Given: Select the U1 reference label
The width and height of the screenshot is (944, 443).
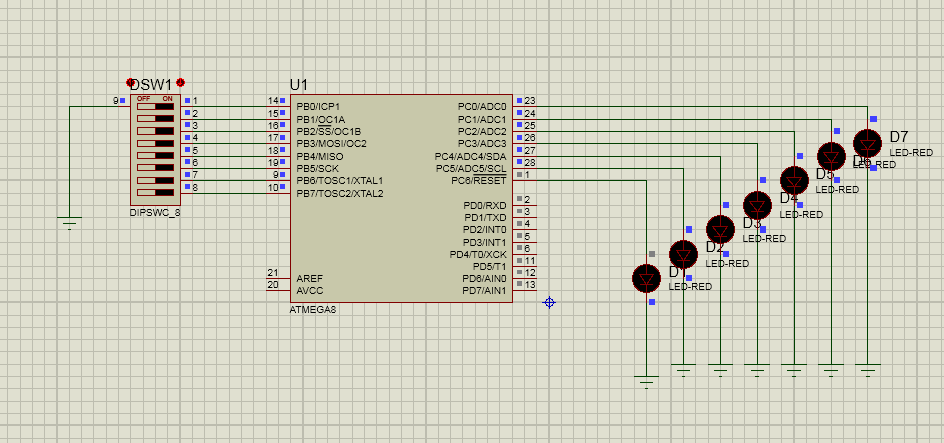Looking at the screenshot, I should (x=299, y=85).
